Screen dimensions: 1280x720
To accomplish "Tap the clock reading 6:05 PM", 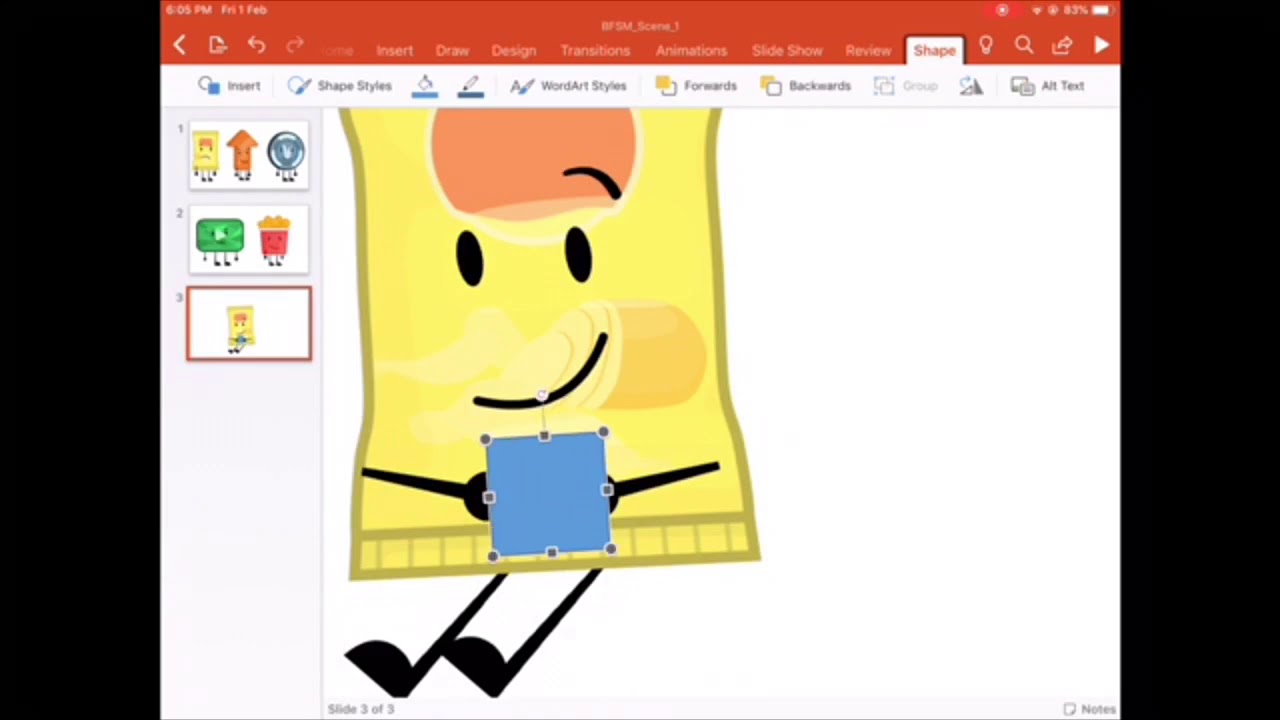I will point(188,10).
